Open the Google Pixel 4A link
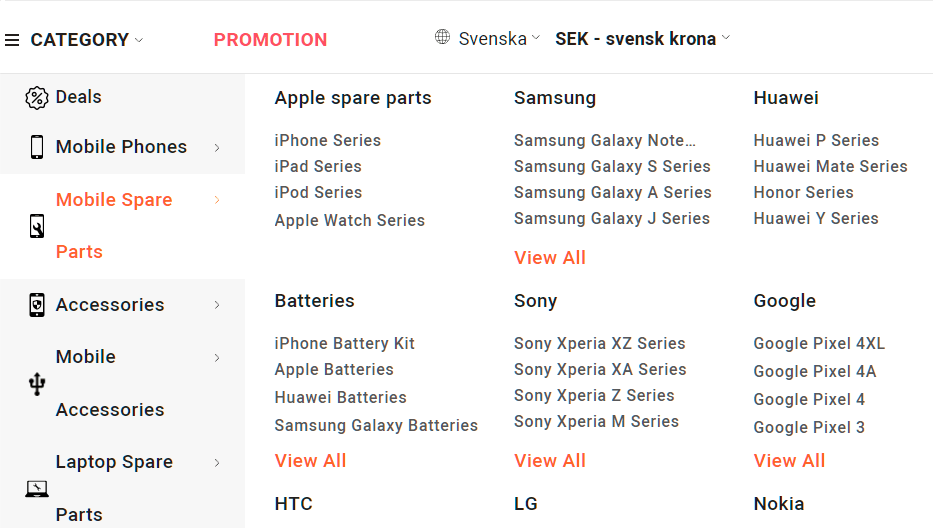934x529 pixels. pyautogui.click(x=815, y=371)
